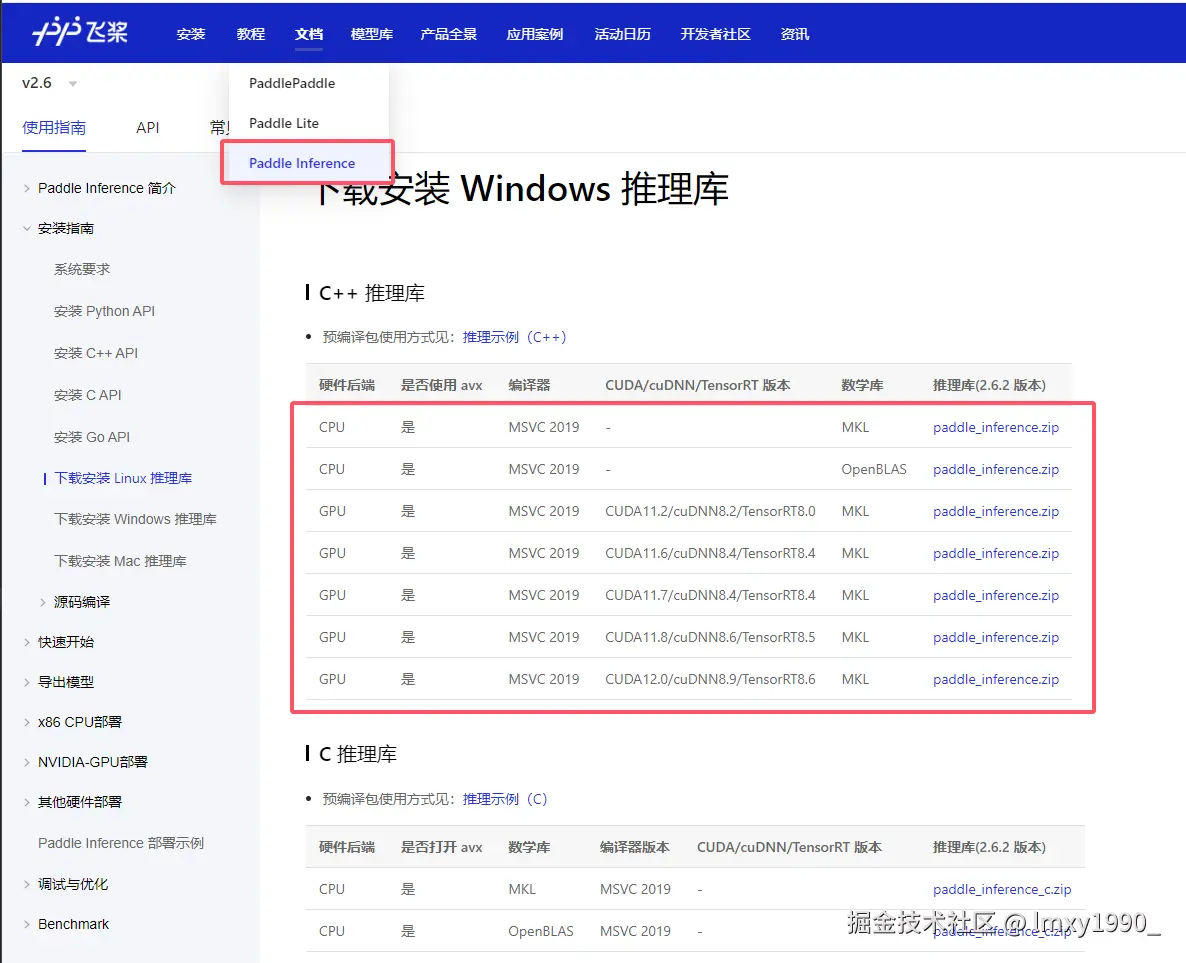
Task: Open Paddle Inference 部署示例 page
Action: tap(121, 843)
